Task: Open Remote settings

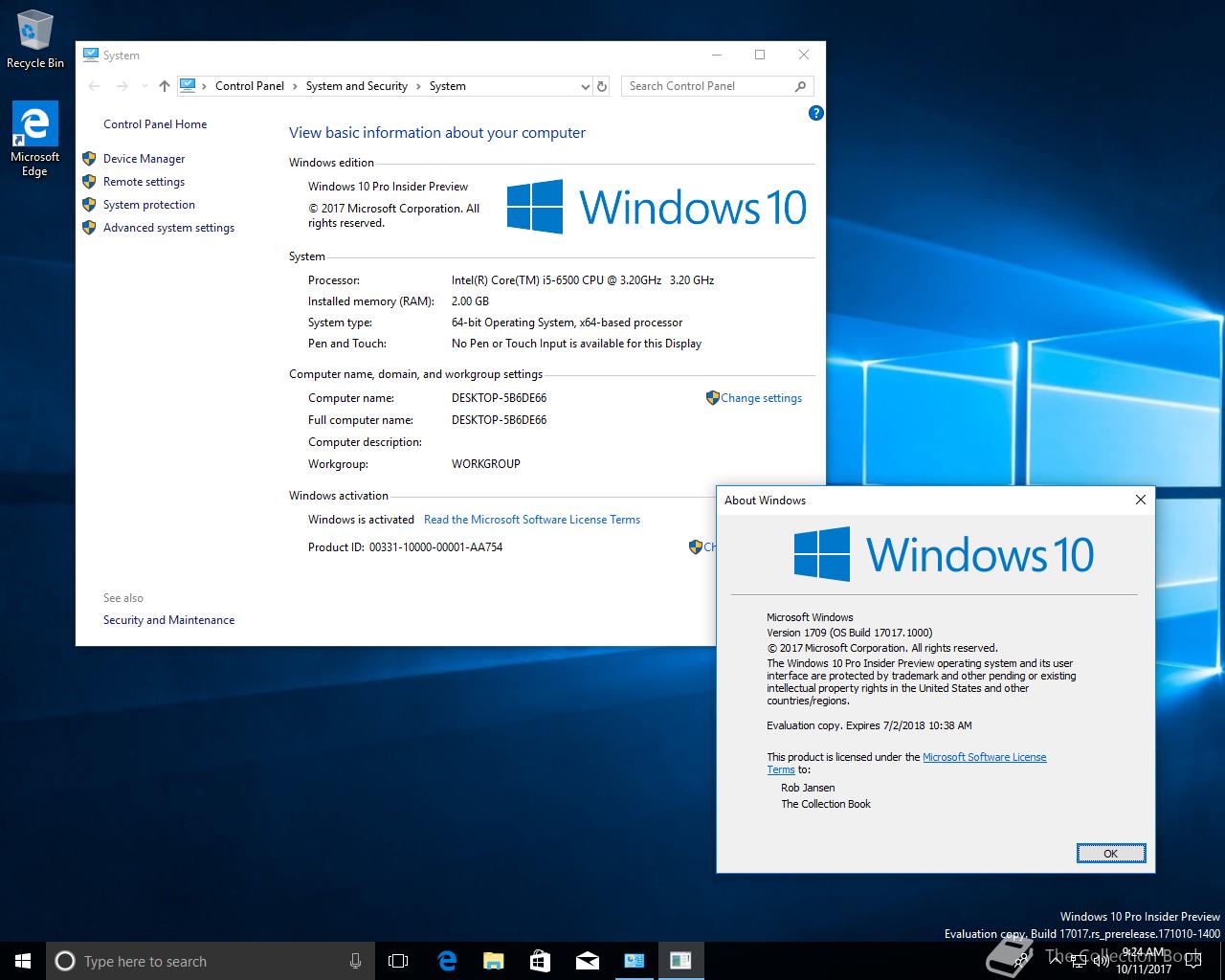Action: tap(144, 182)
